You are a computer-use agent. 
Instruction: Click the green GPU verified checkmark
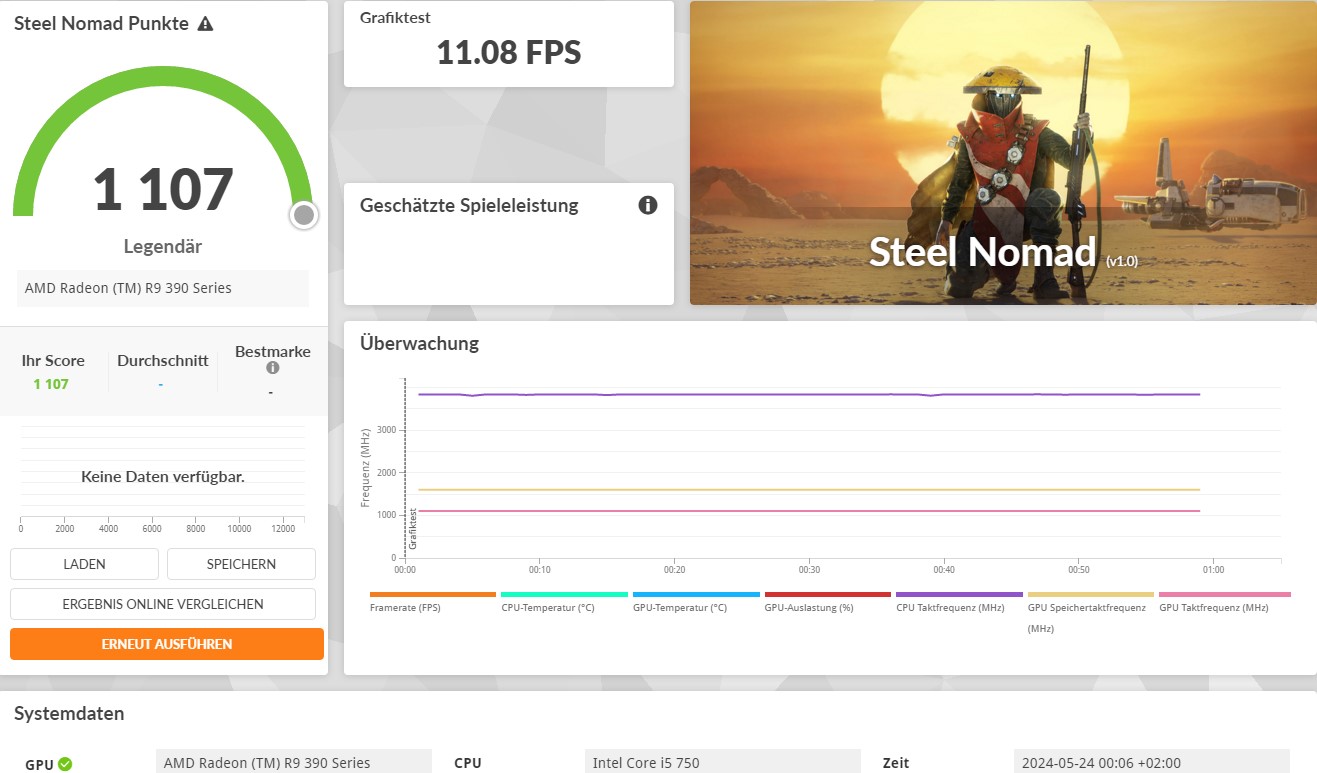(65, 764)
